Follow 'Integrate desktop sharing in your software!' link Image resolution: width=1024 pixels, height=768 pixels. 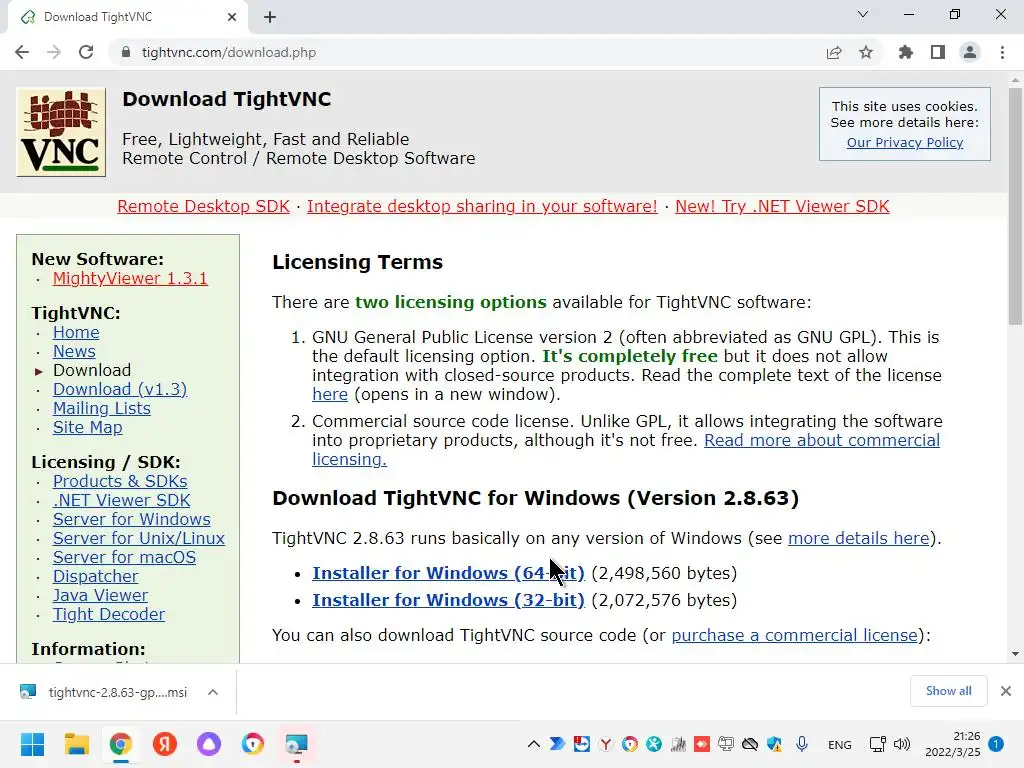tap(482, 206)
